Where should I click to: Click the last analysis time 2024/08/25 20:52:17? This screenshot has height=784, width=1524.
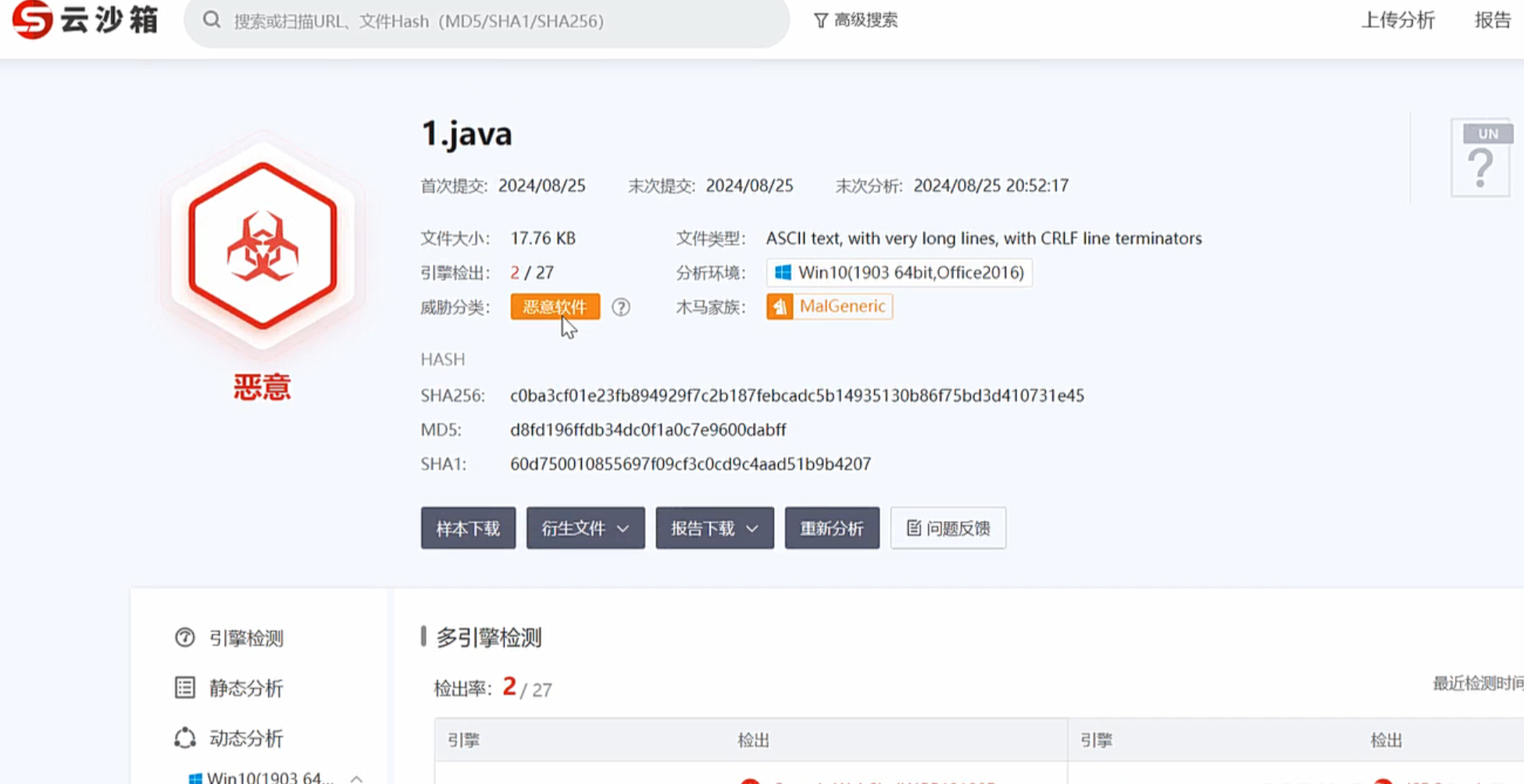tap(991, 186)
